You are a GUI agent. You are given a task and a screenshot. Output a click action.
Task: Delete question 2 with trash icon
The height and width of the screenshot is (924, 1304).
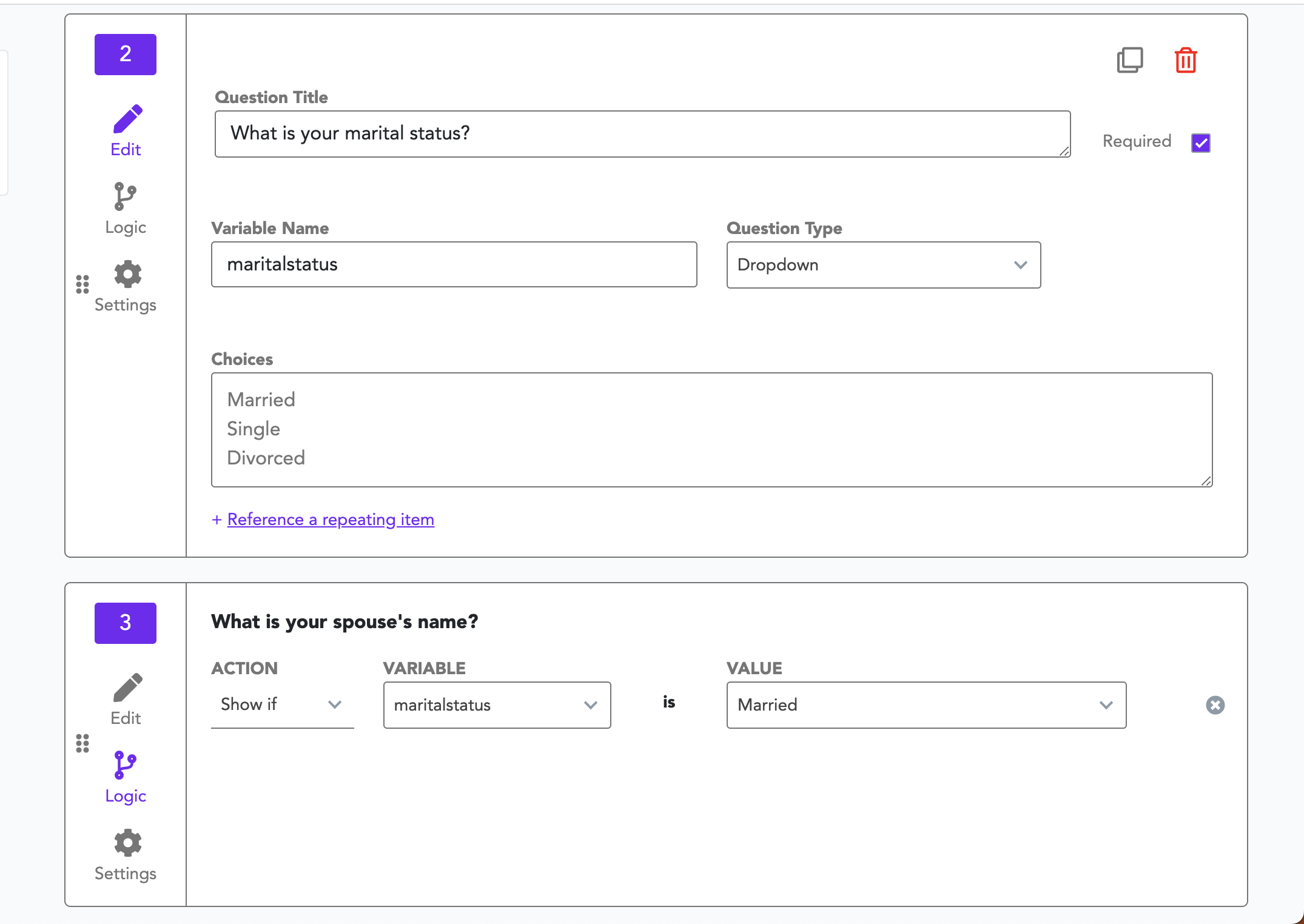click(x=1185, y=60)
